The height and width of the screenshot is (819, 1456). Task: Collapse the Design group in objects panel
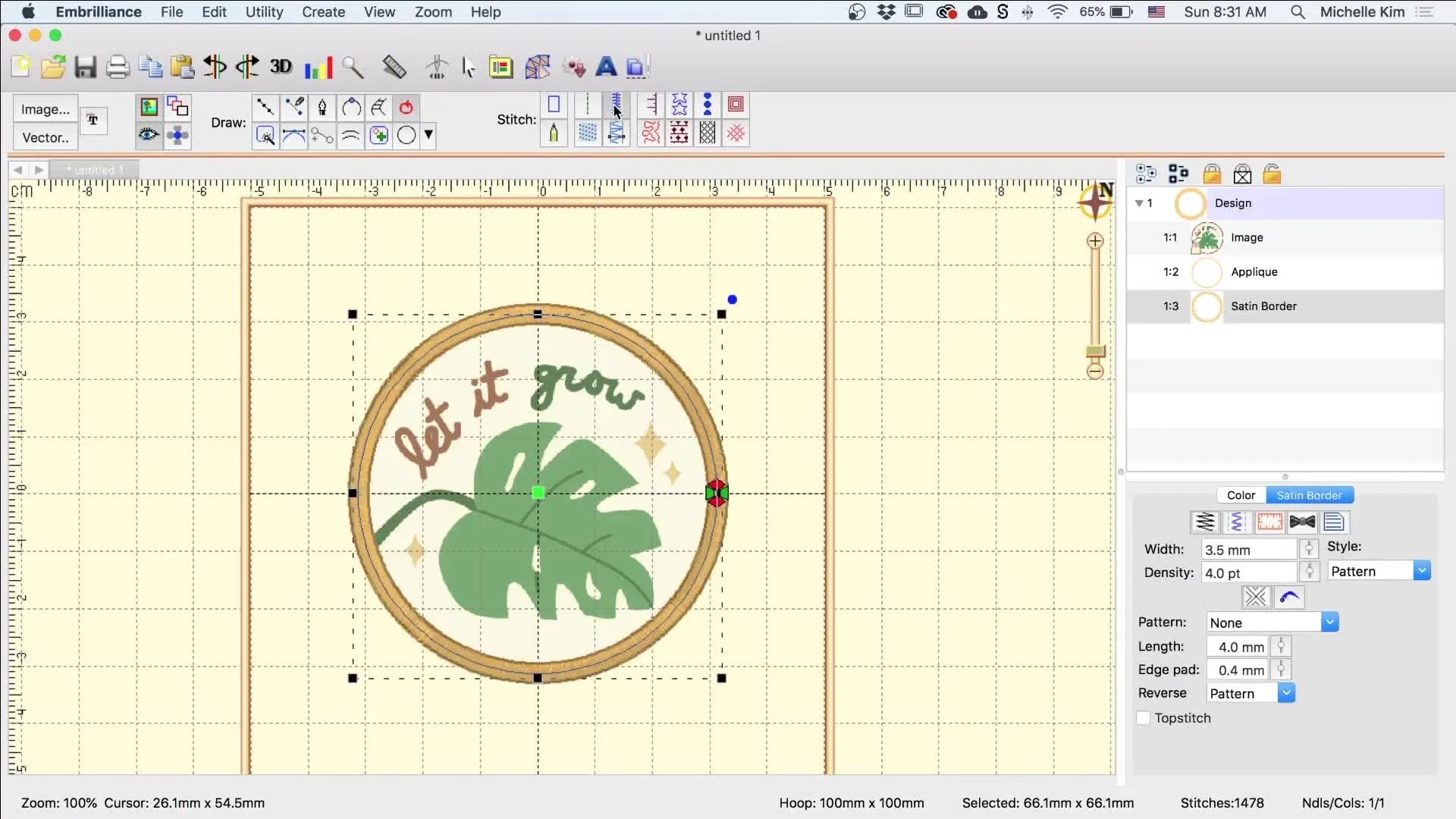click(1141, 202)
